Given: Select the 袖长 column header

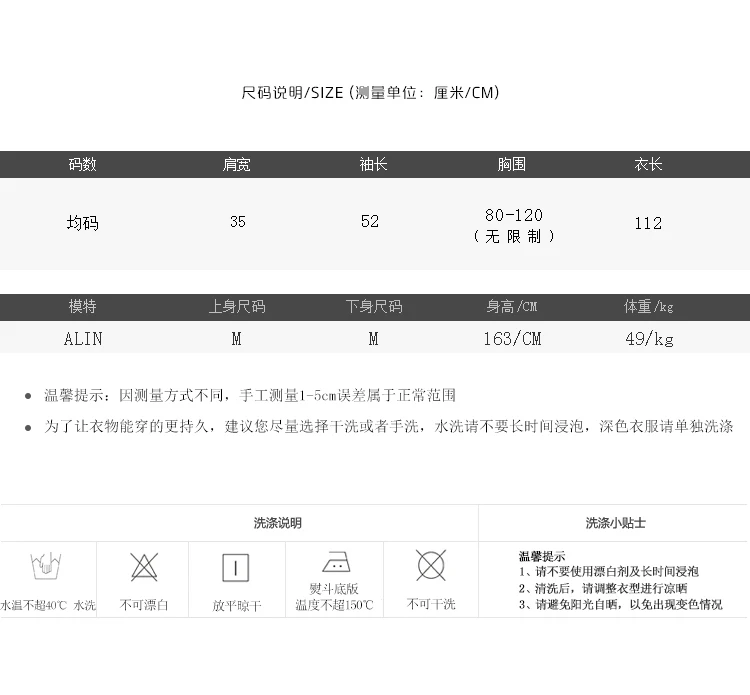Looking at the screenshot, I should tap(374, 165).
